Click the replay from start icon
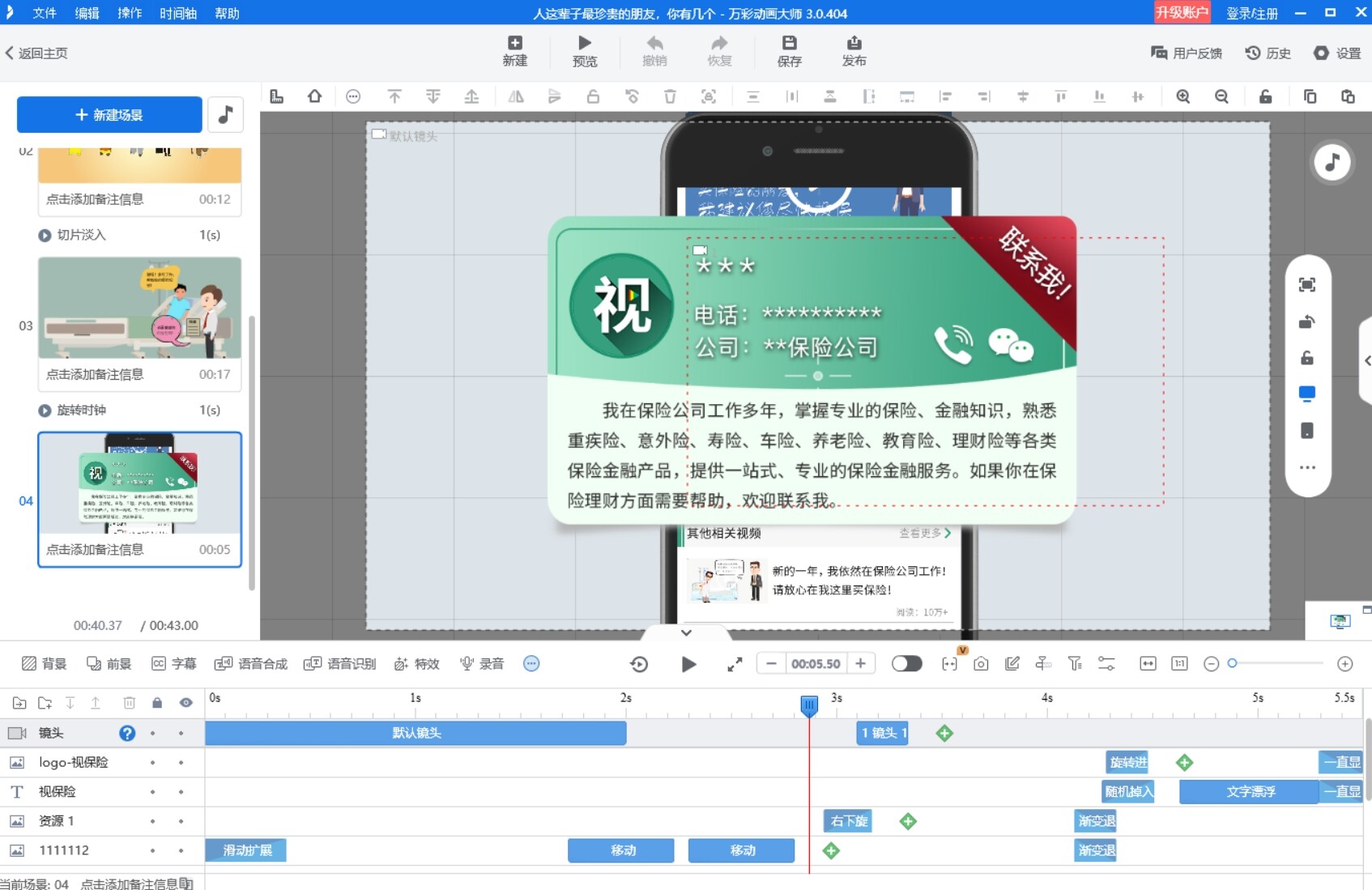 [x=639, y=665]
